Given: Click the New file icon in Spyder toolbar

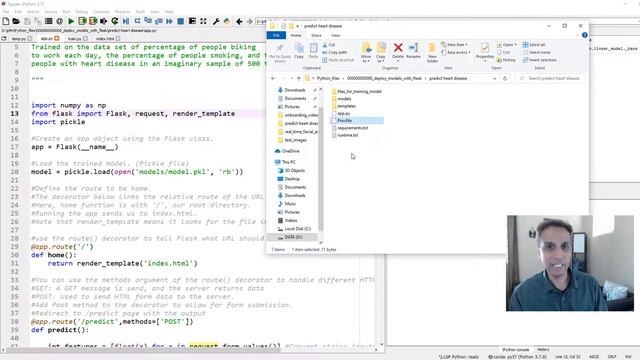Looking at the screenshot, I should [6, 21].
